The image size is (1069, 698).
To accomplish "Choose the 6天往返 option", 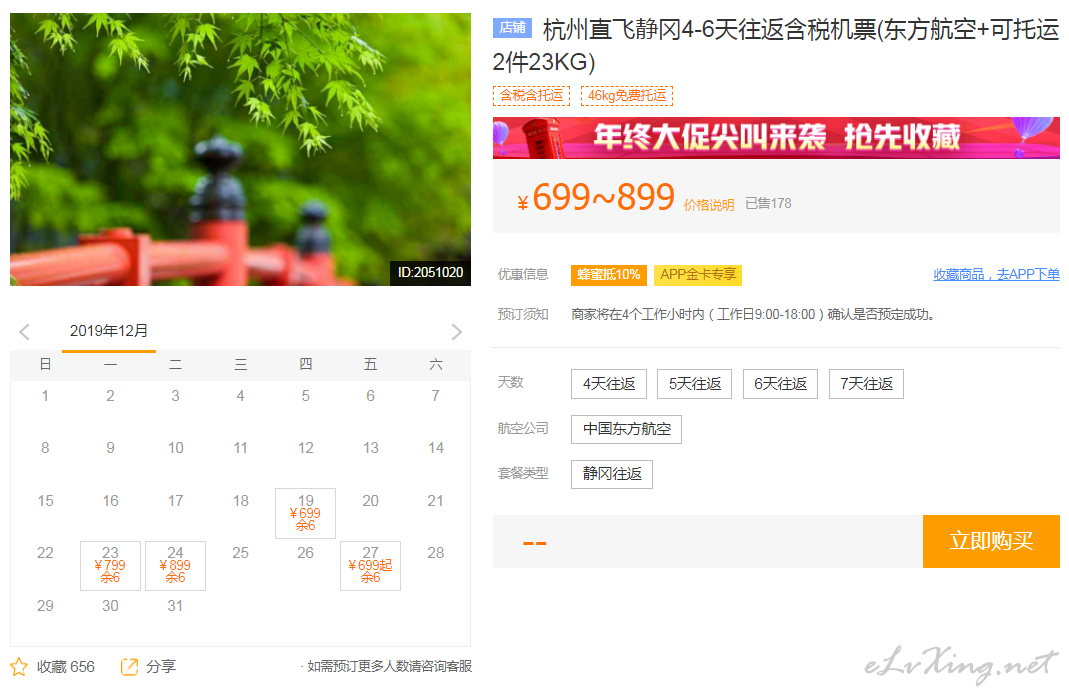I will [781, 384].
